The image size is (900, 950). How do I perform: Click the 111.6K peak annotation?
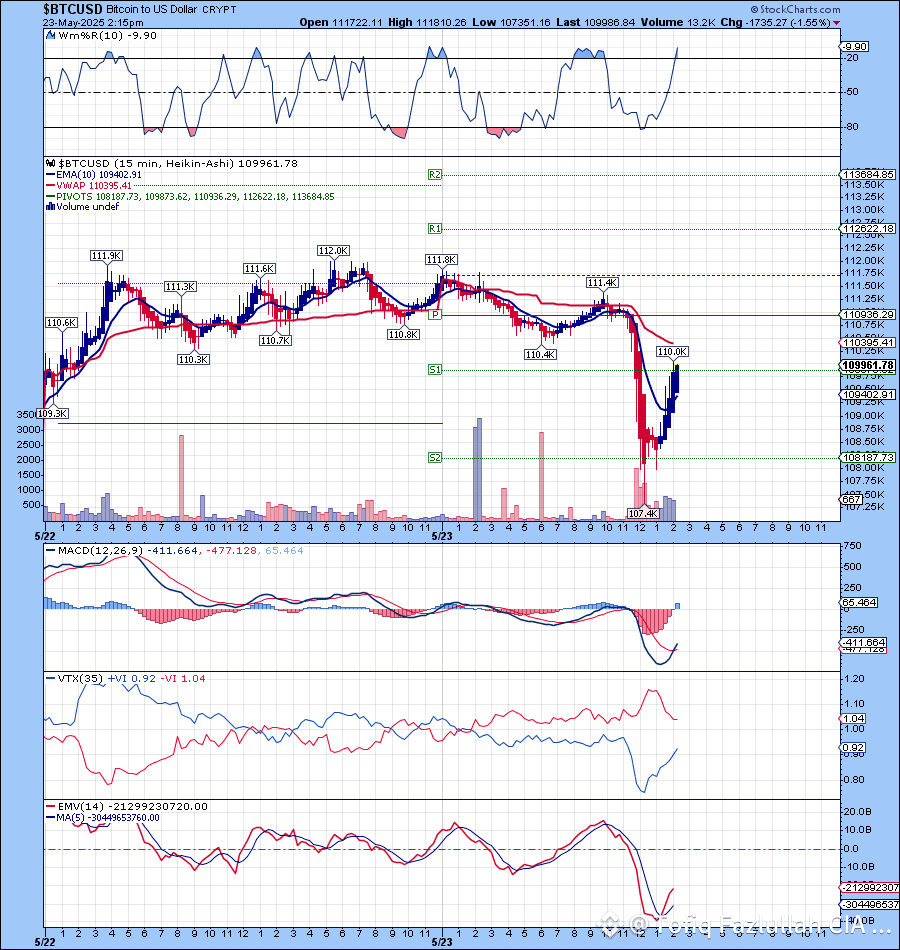tap(259, 268)
